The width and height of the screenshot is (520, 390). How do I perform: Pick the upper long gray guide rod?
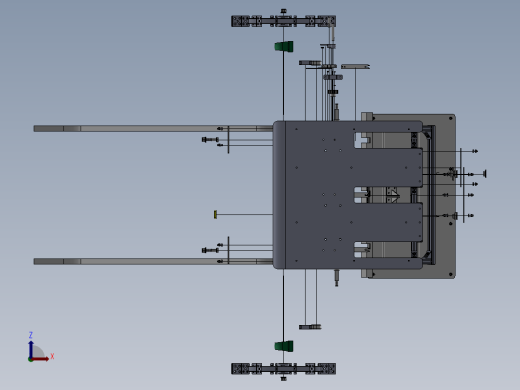(x=153, y=129)
